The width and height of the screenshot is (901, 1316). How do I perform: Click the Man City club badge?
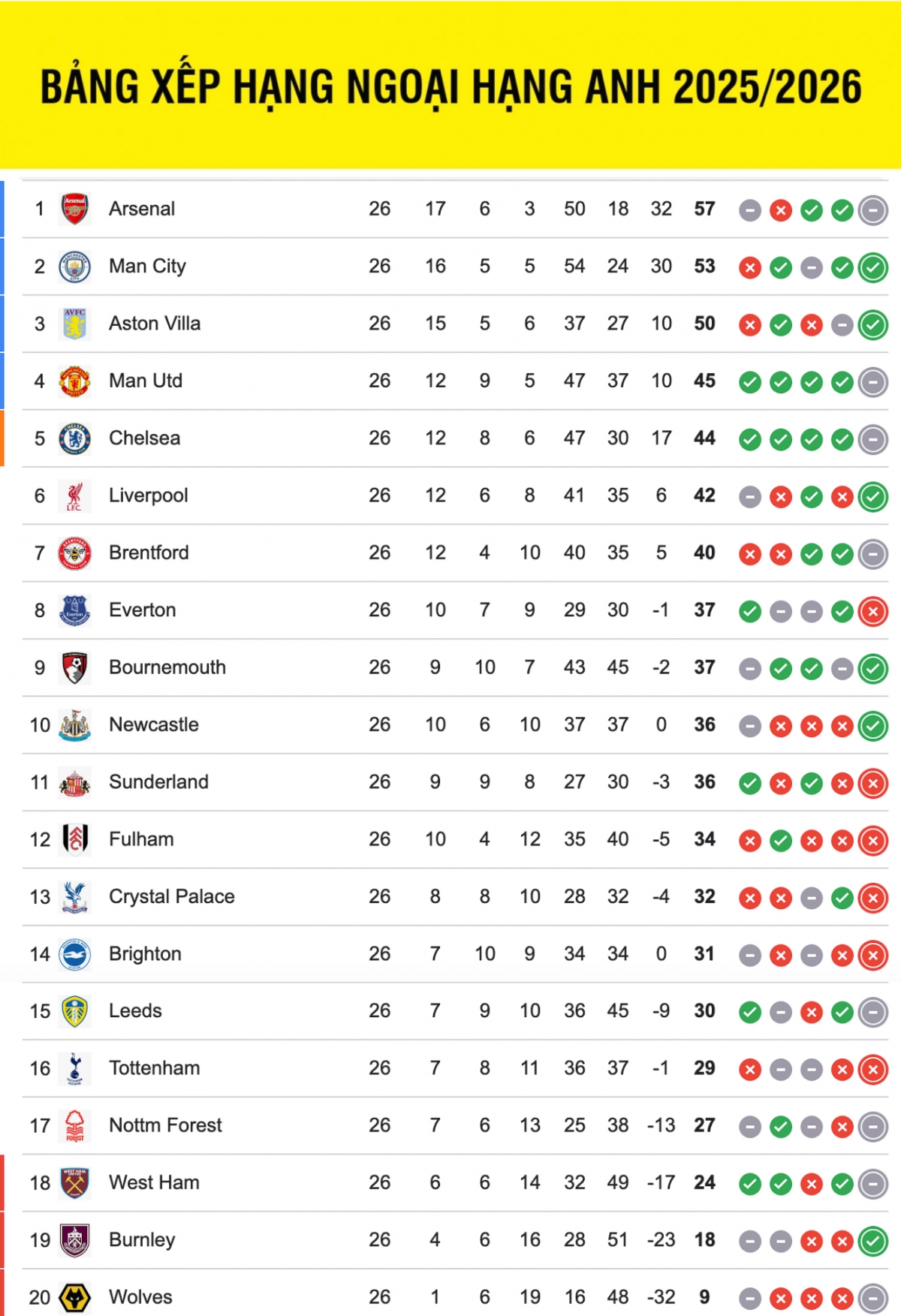pyautogui.click(x=74, y=267)
